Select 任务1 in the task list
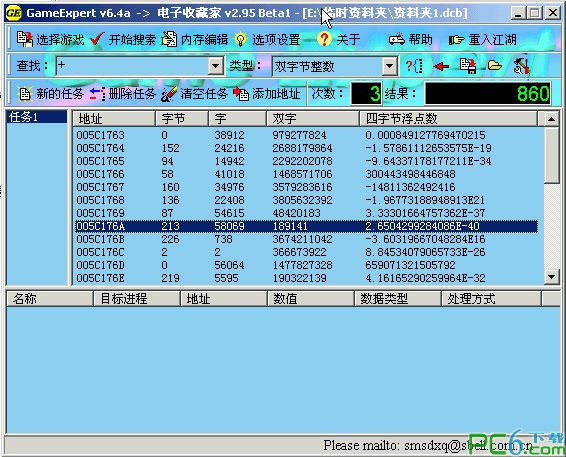 36,117
